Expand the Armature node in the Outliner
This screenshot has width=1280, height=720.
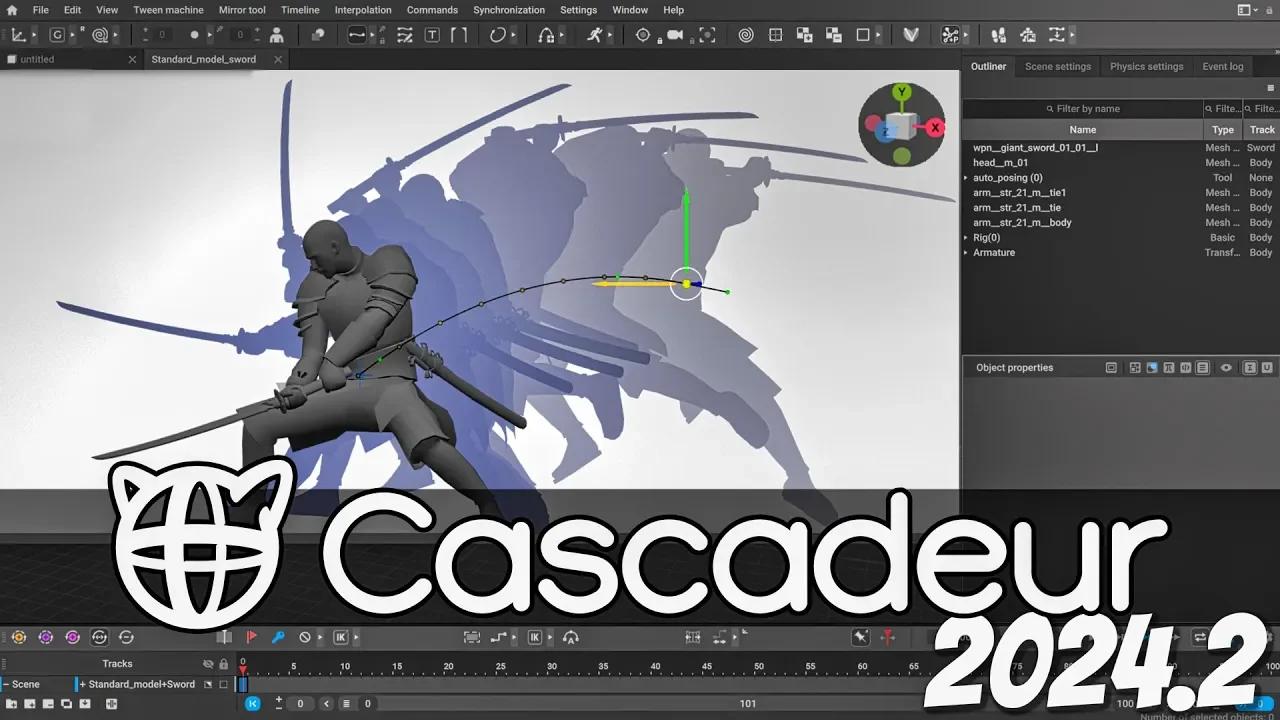pos(965,252)
